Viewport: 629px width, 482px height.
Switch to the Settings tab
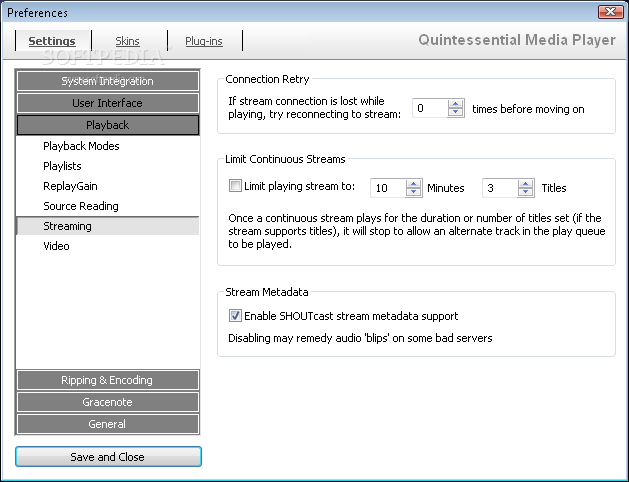(52, 41)
